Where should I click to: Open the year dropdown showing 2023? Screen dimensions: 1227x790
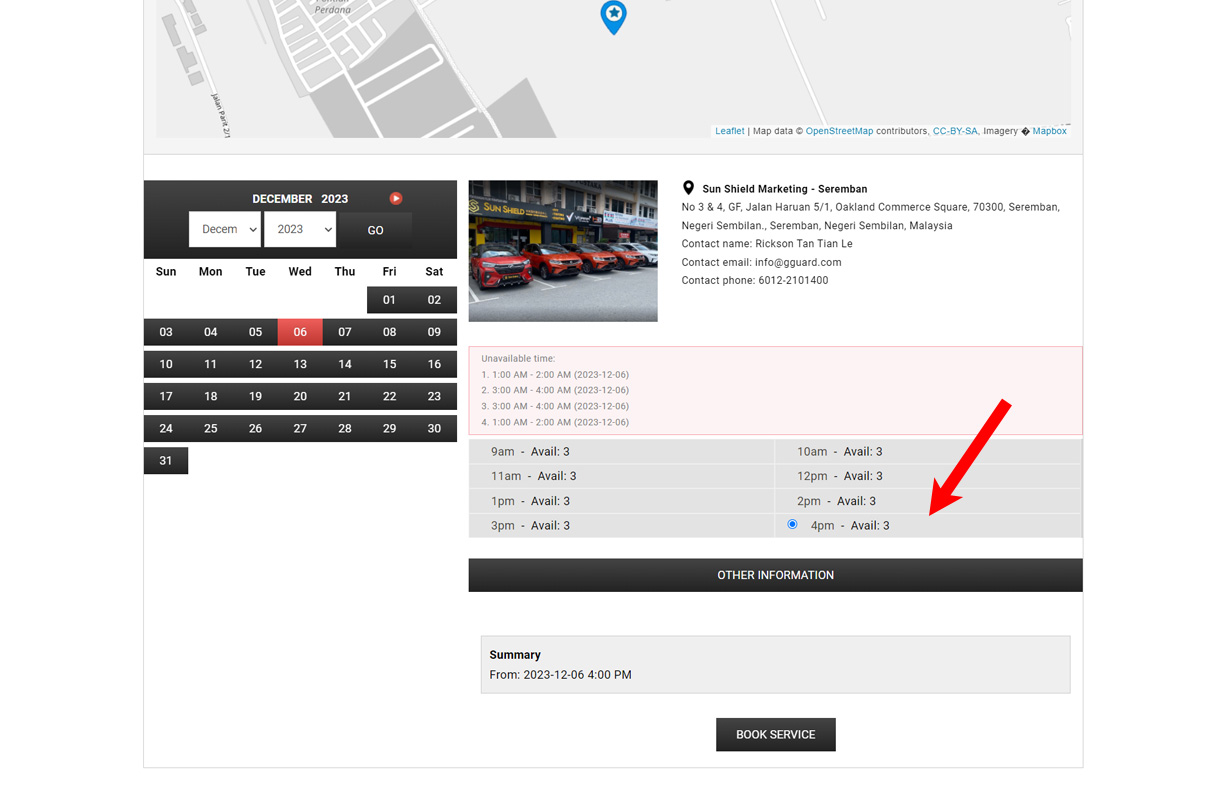pos(300,229)
